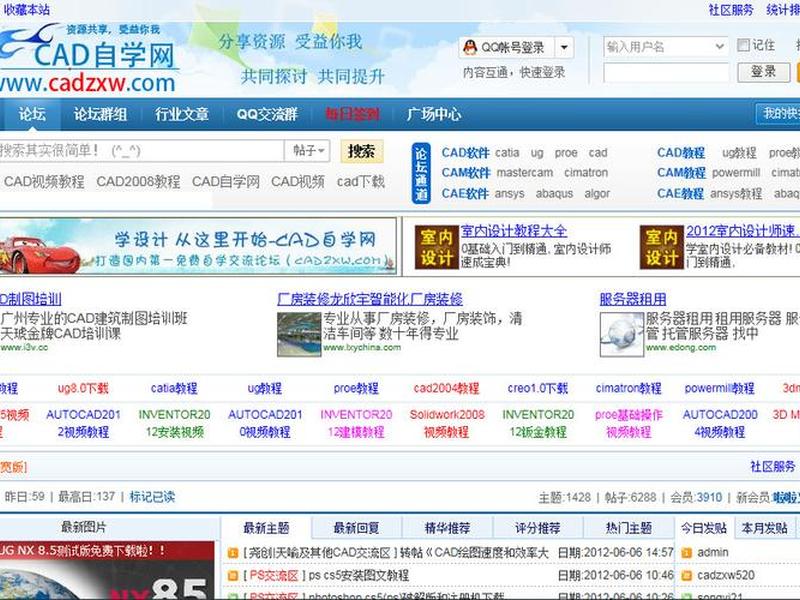800x600 pixels.
Task: Open the 论坛 navigation tab
Action: pyautogui.click(x=32, y=114)
